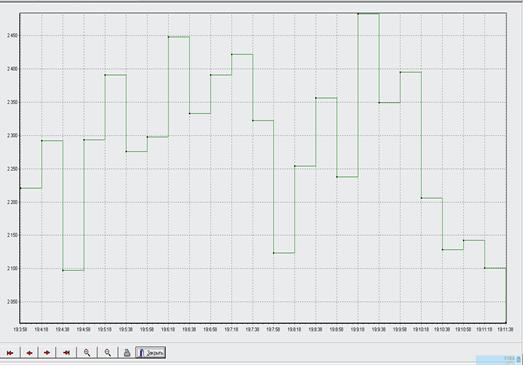Select the data point at 19:7:50 near 2125
This screenshot has height=365, width=523.
[274, 253]
